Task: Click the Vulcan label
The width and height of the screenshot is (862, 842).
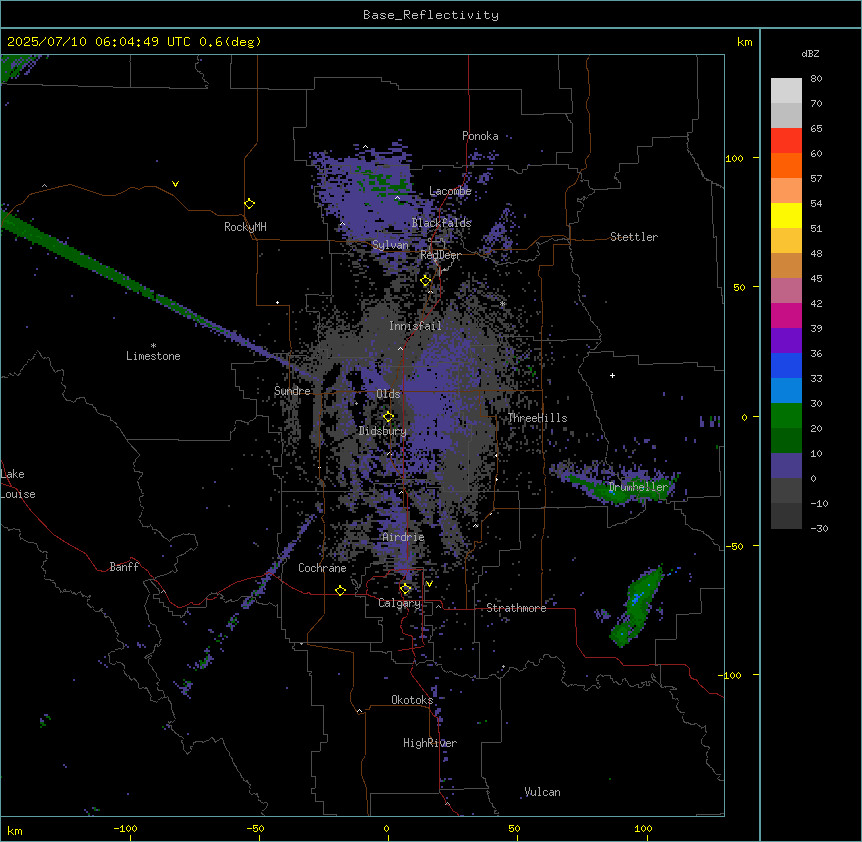Action: (542, 792)
